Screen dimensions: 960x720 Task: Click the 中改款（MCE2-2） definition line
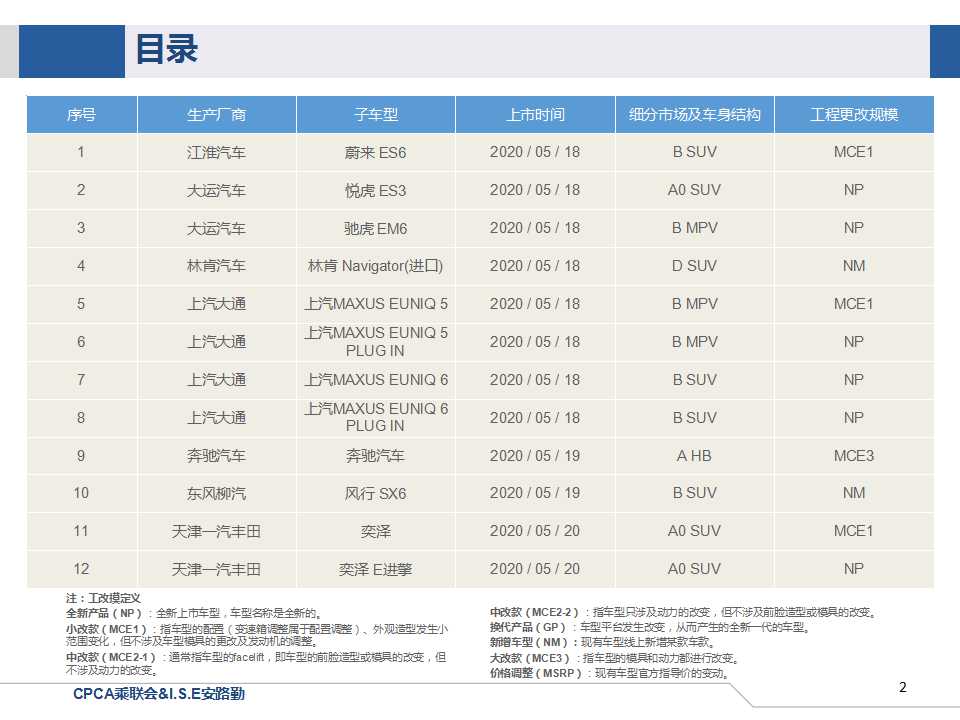pyautogui.click(x=684, y=612)
